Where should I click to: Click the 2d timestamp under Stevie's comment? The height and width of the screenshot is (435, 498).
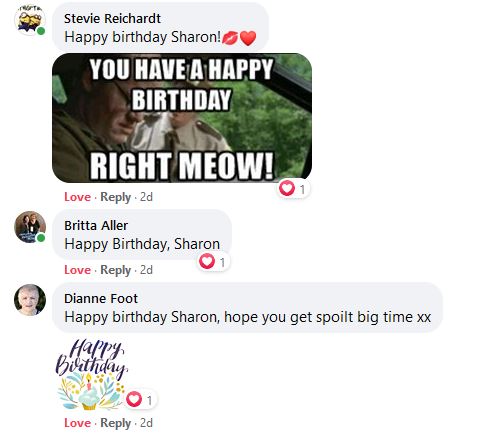(x=146, y=197)
